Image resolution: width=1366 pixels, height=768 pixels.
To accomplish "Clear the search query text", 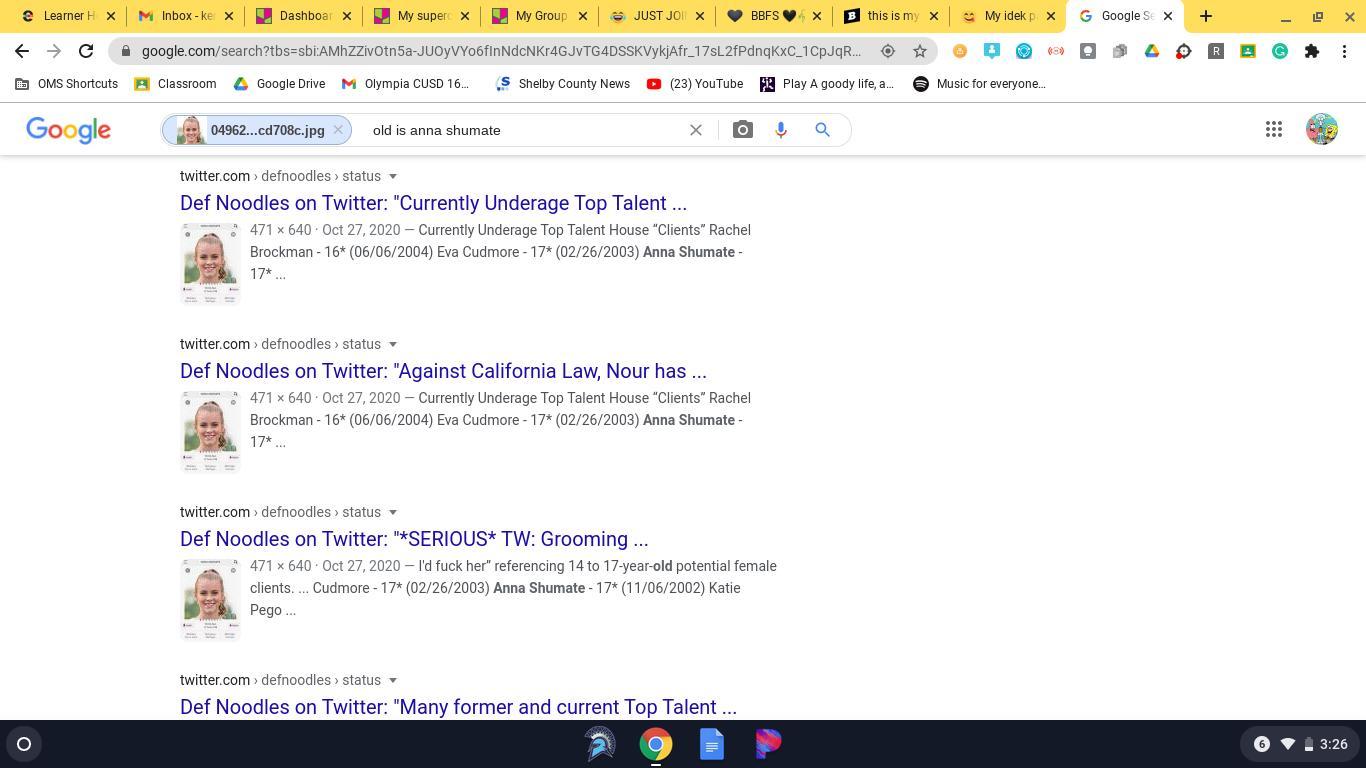I will 696,130.
